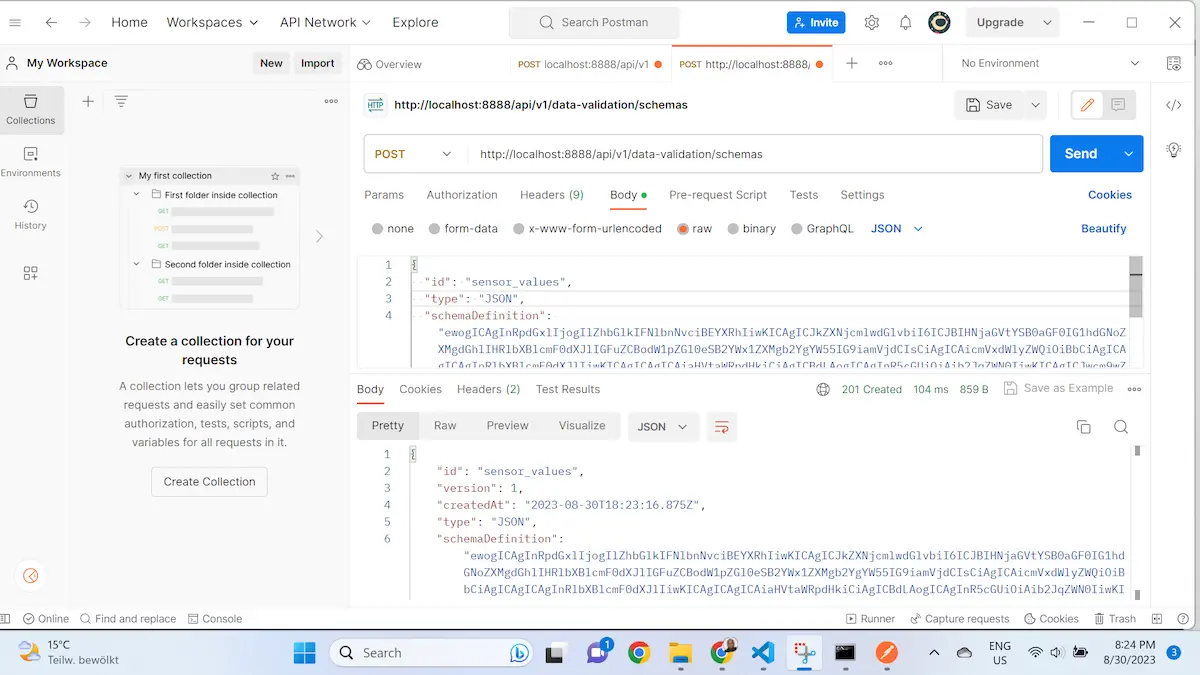Open the Cookies link

(1110, 195)
